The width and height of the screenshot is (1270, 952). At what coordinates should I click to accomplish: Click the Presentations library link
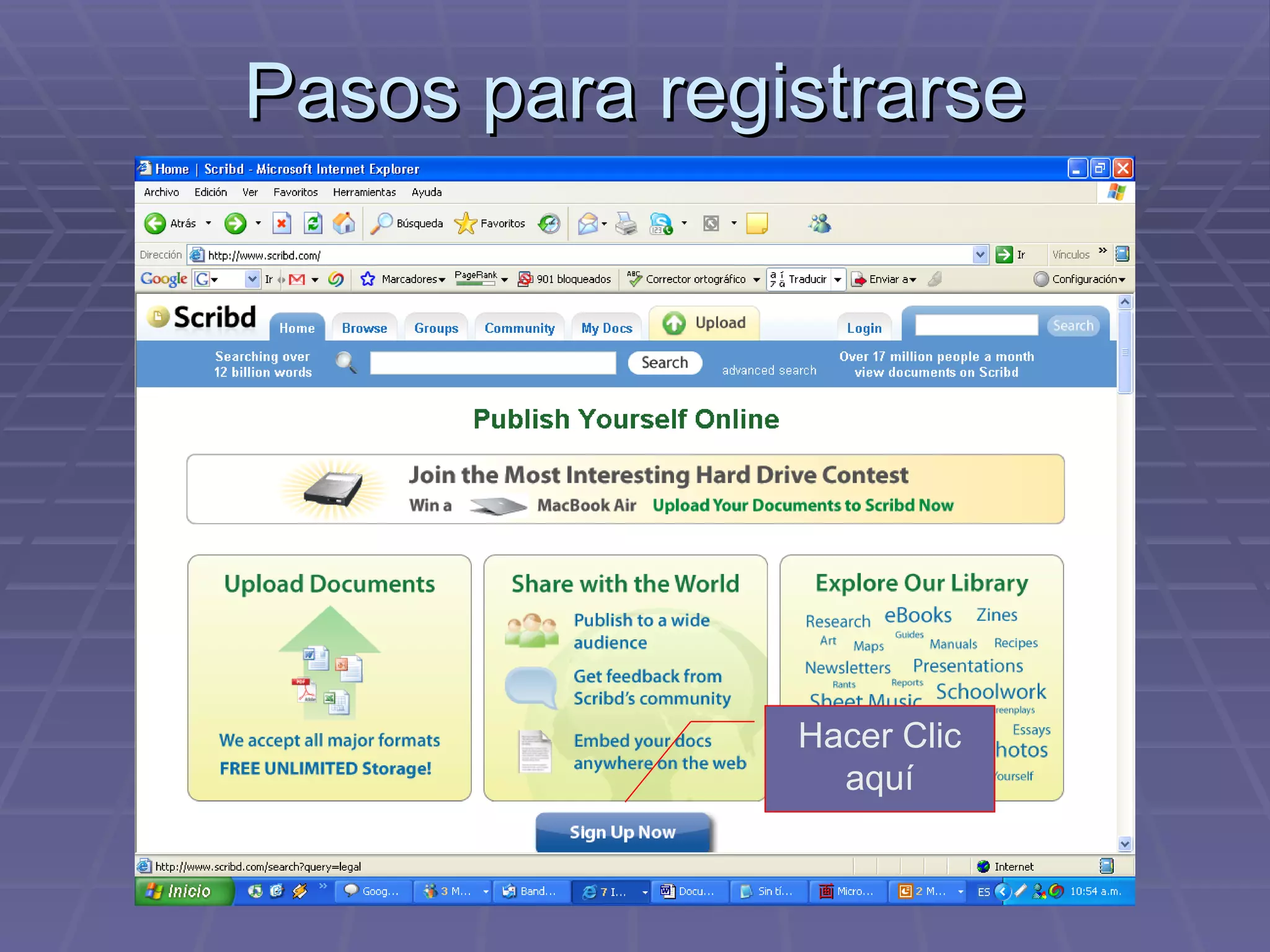968,666
